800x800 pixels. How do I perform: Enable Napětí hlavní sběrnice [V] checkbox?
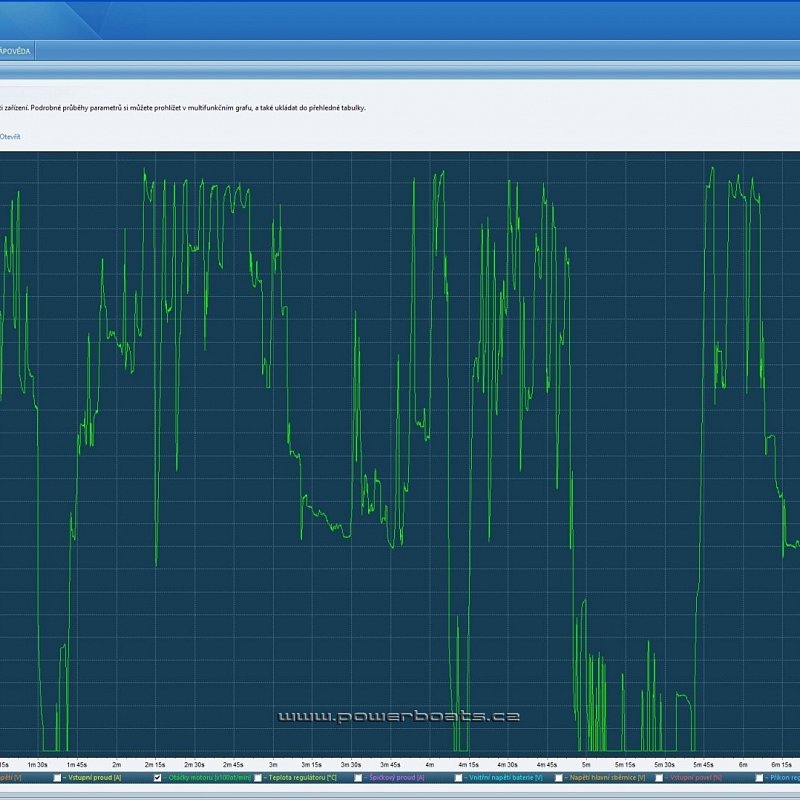(x=559, y=777)
